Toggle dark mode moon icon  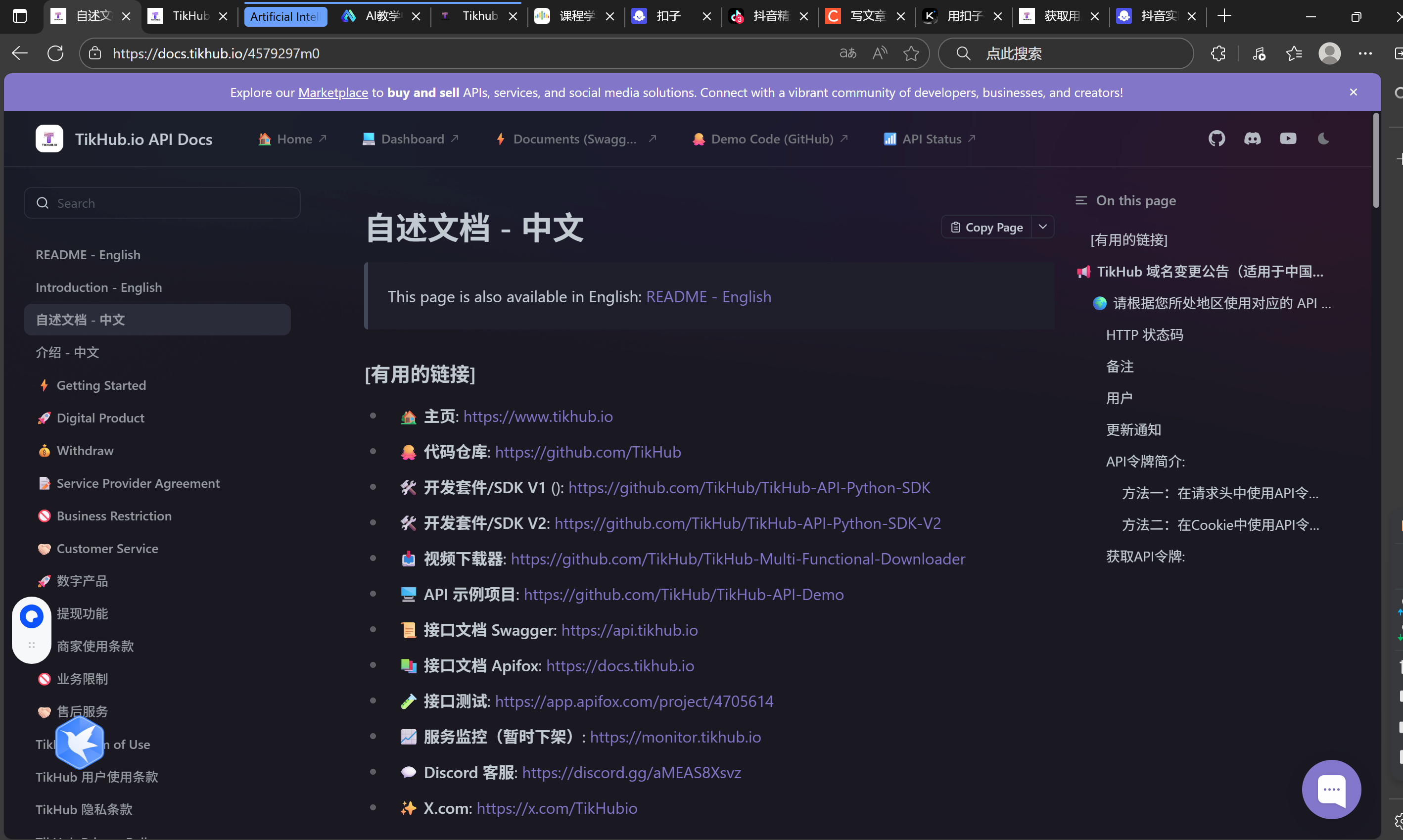pos(1323,139)
